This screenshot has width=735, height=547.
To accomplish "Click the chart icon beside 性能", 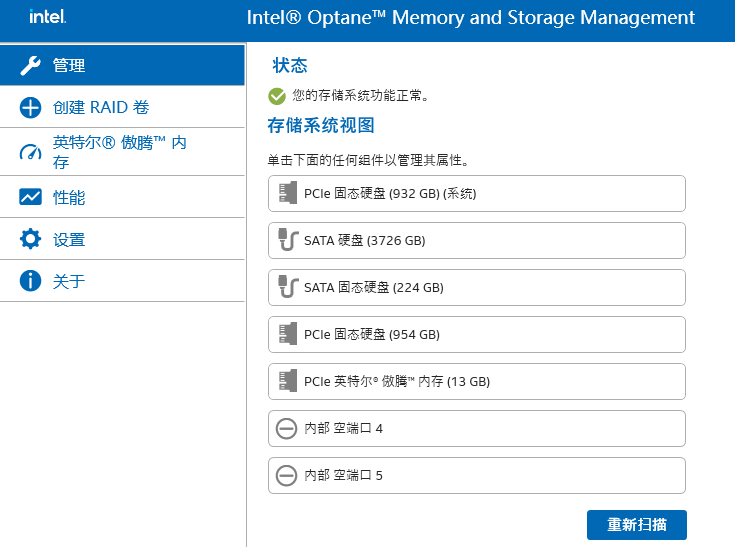I will coord(30,198).
